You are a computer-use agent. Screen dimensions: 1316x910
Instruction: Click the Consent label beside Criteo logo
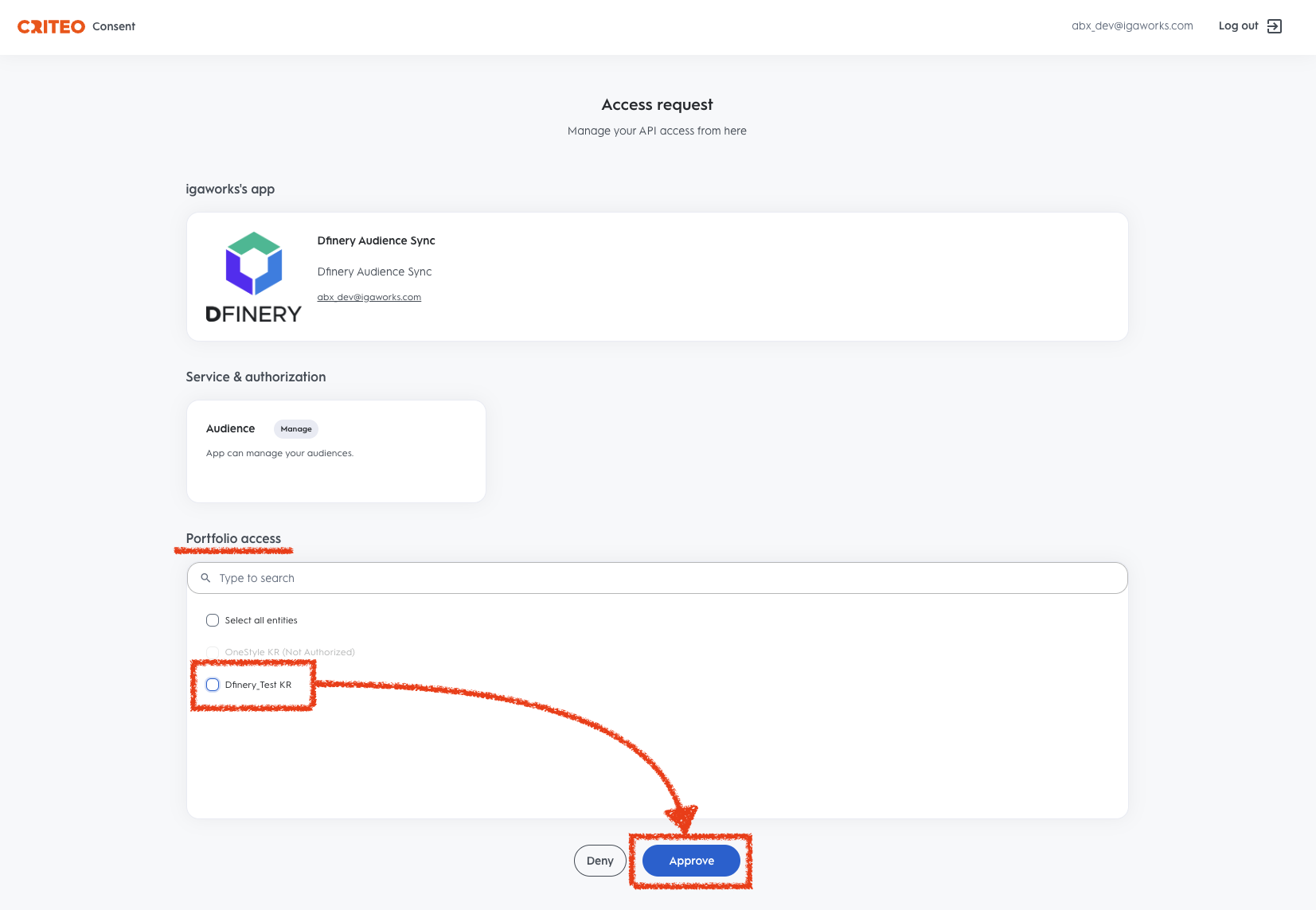[x=114, y=26]
